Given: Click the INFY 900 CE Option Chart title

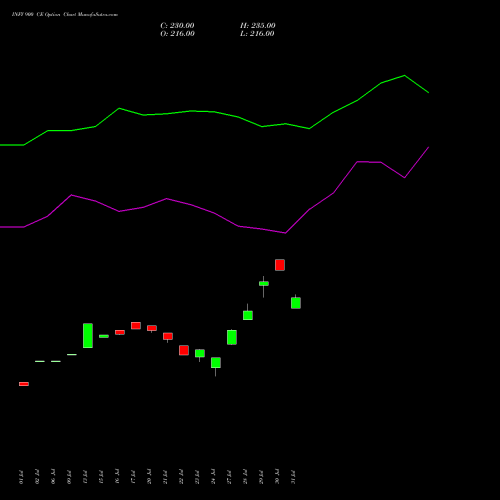Looking at the screenshot, I should [x=65, y=15].
